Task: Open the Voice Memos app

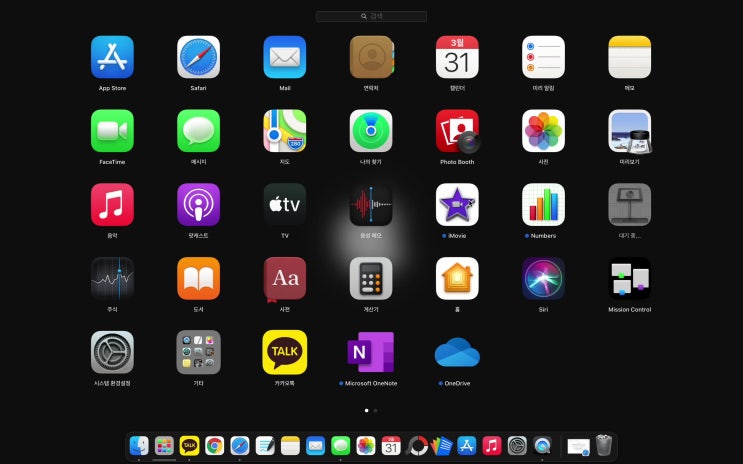Action: (x=371, y=205)
